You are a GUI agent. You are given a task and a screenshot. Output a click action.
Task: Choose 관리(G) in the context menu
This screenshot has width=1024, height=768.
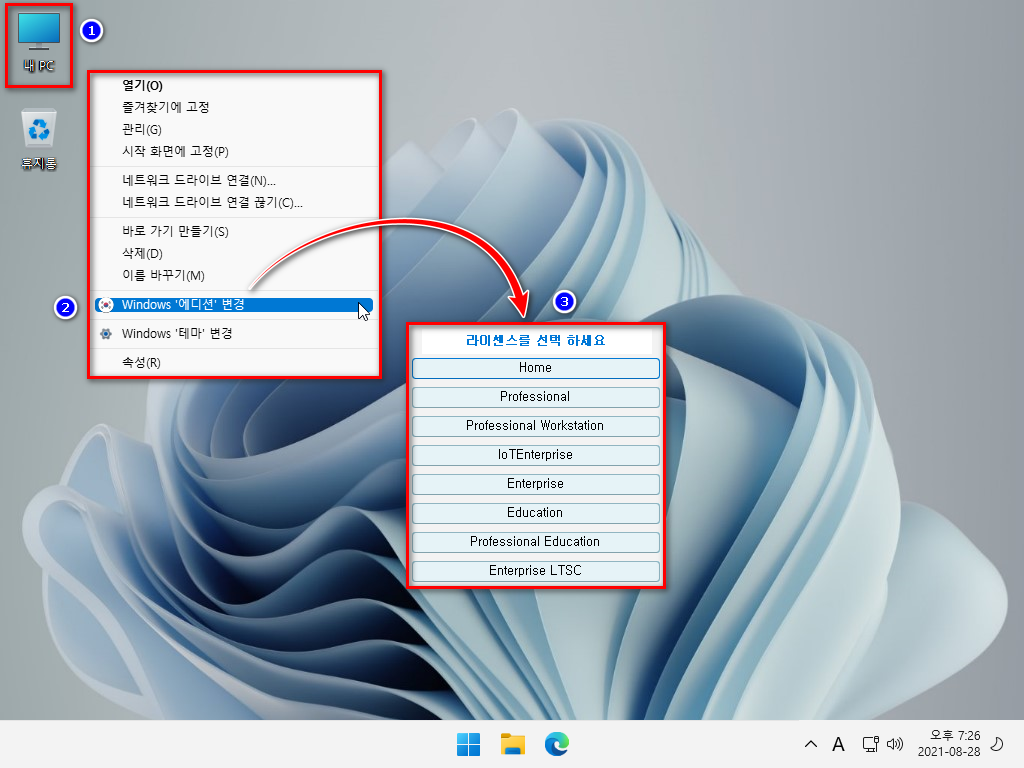[x=234, y=129]
